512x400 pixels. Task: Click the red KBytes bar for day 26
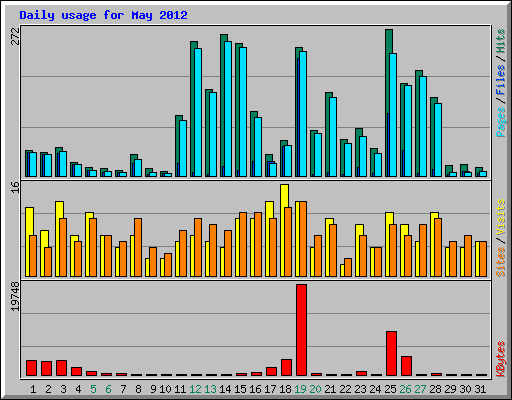point(406,366)
